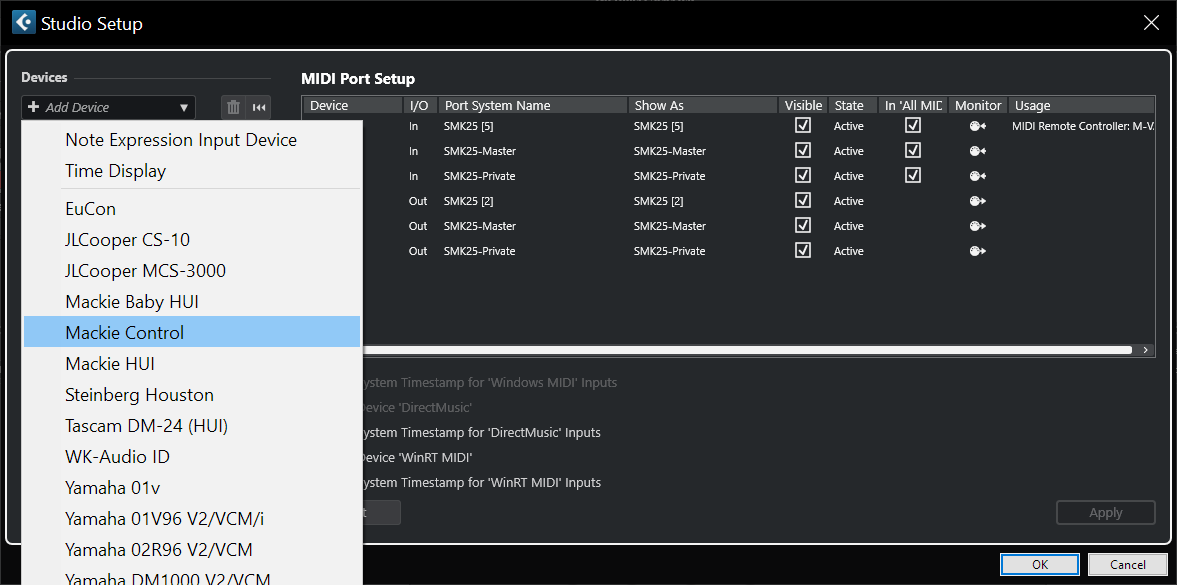The image size is (1177, 585).
Task: Select WK-Audio ID from the device menu
Action: (192, 457)
